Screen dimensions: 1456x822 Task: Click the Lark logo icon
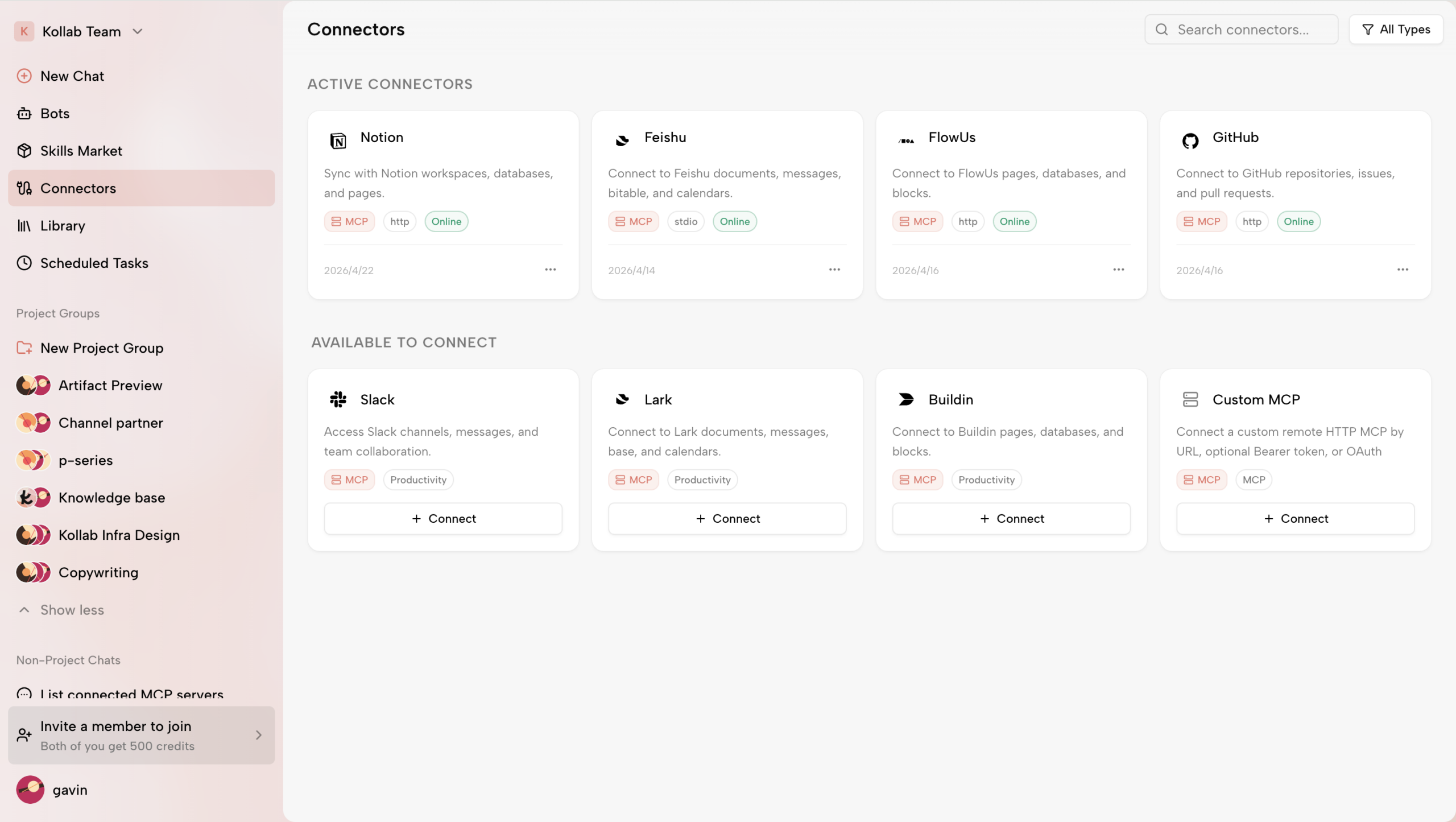click(x=622, y=399)
